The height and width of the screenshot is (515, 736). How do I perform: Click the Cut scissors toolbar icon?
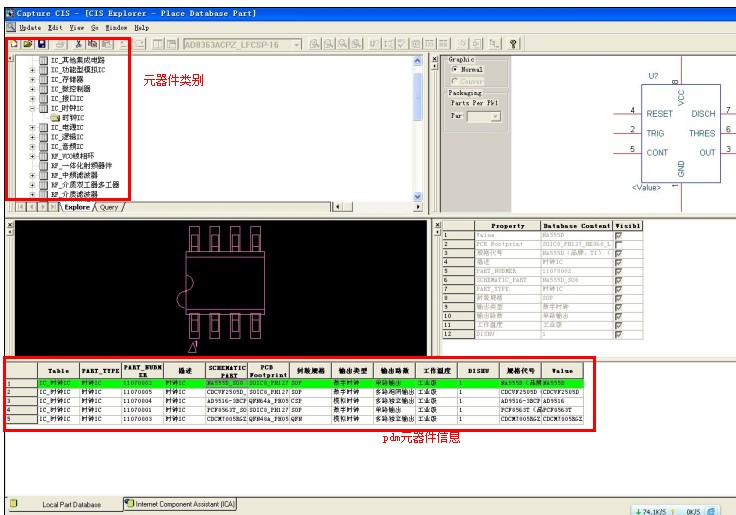(76, 44)
